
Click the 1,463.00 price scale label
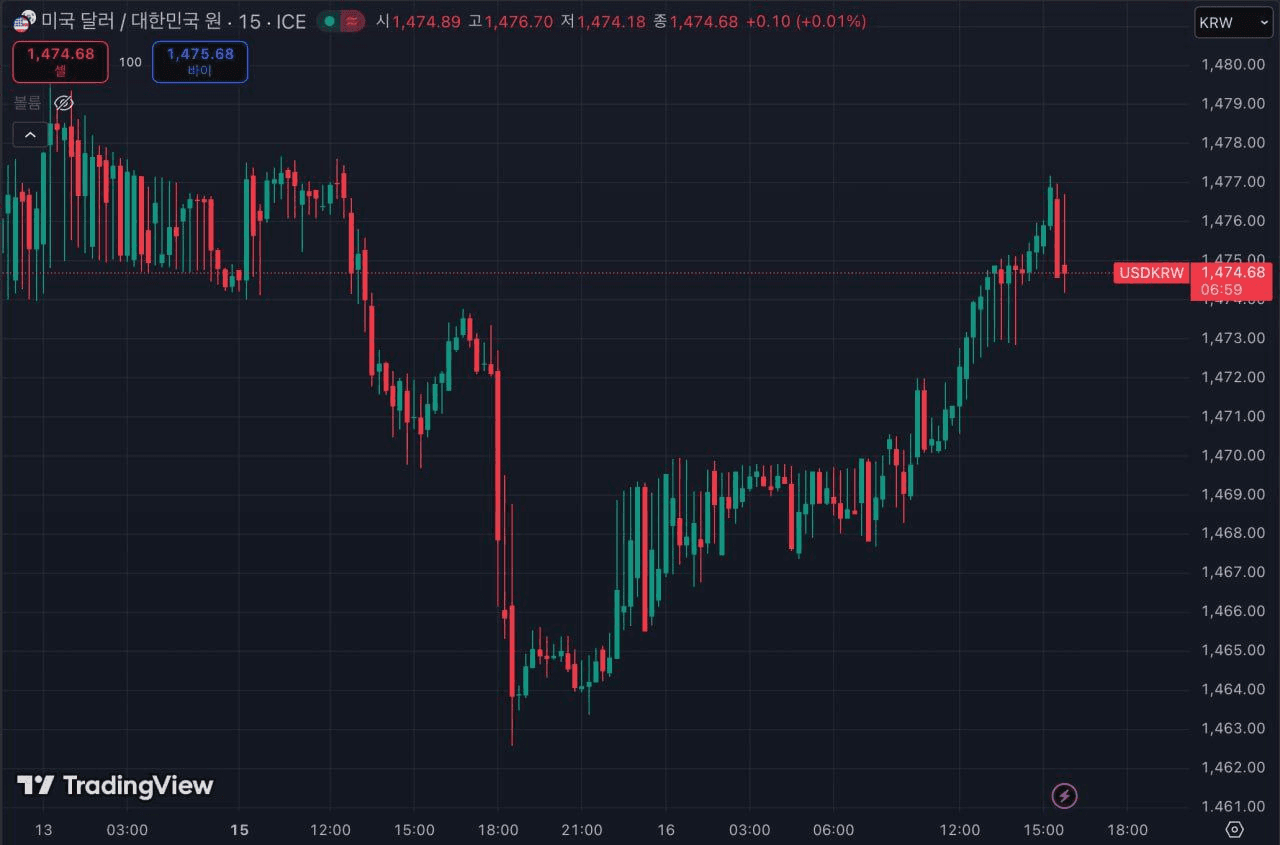click(1232, 728)
